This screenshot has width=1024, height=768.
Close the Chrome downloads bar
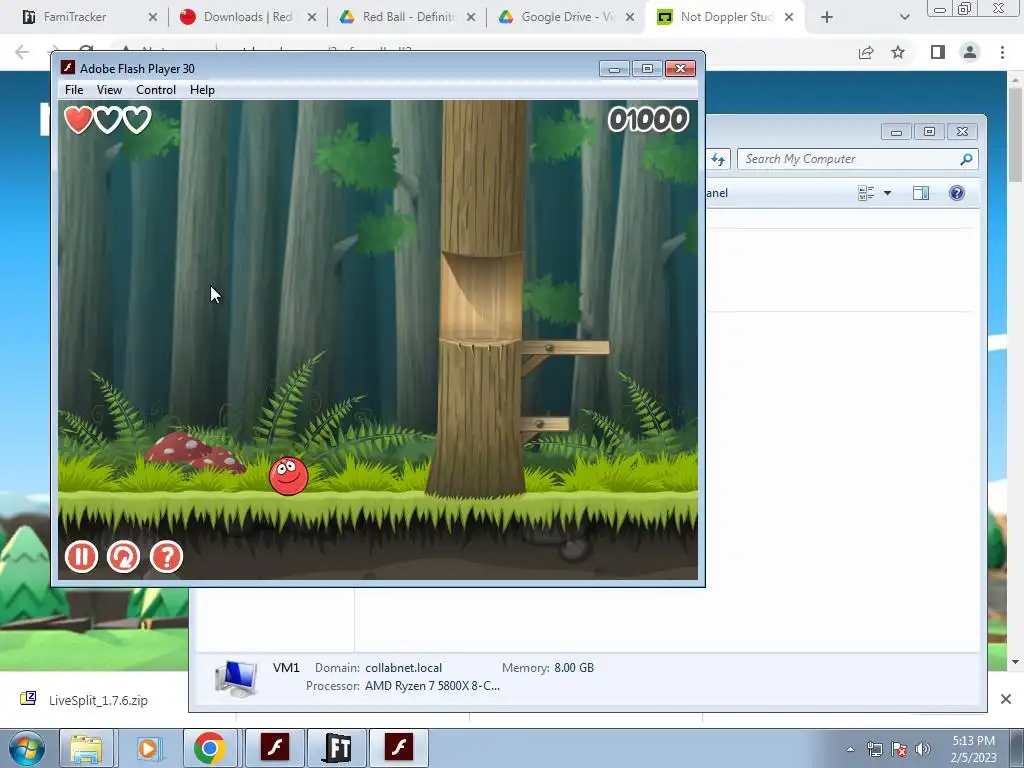1006,699
